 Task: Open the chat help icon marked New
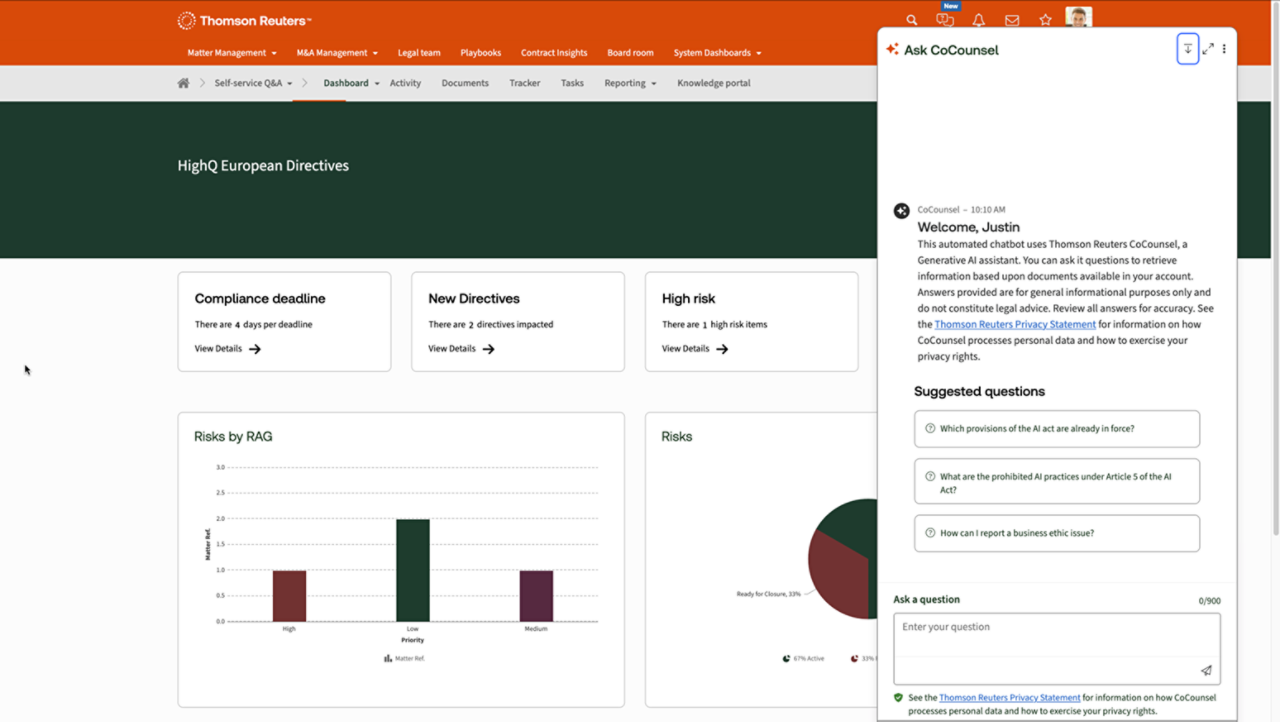pyautogui.click(x=945, y=20)
